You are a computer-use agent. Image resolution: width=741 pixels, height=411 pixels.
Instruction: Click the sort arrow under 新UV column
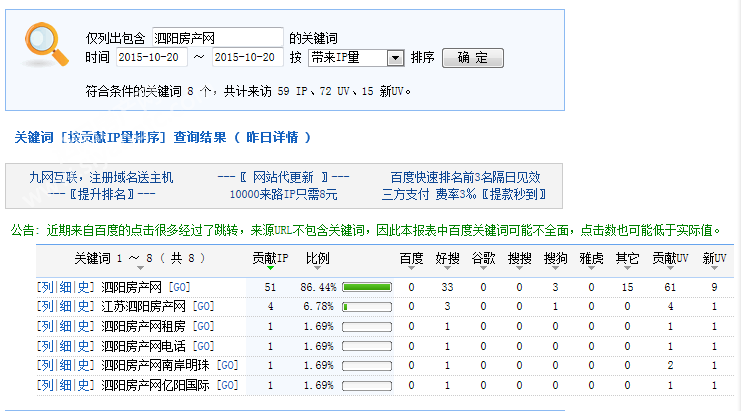tap(714, 268)
